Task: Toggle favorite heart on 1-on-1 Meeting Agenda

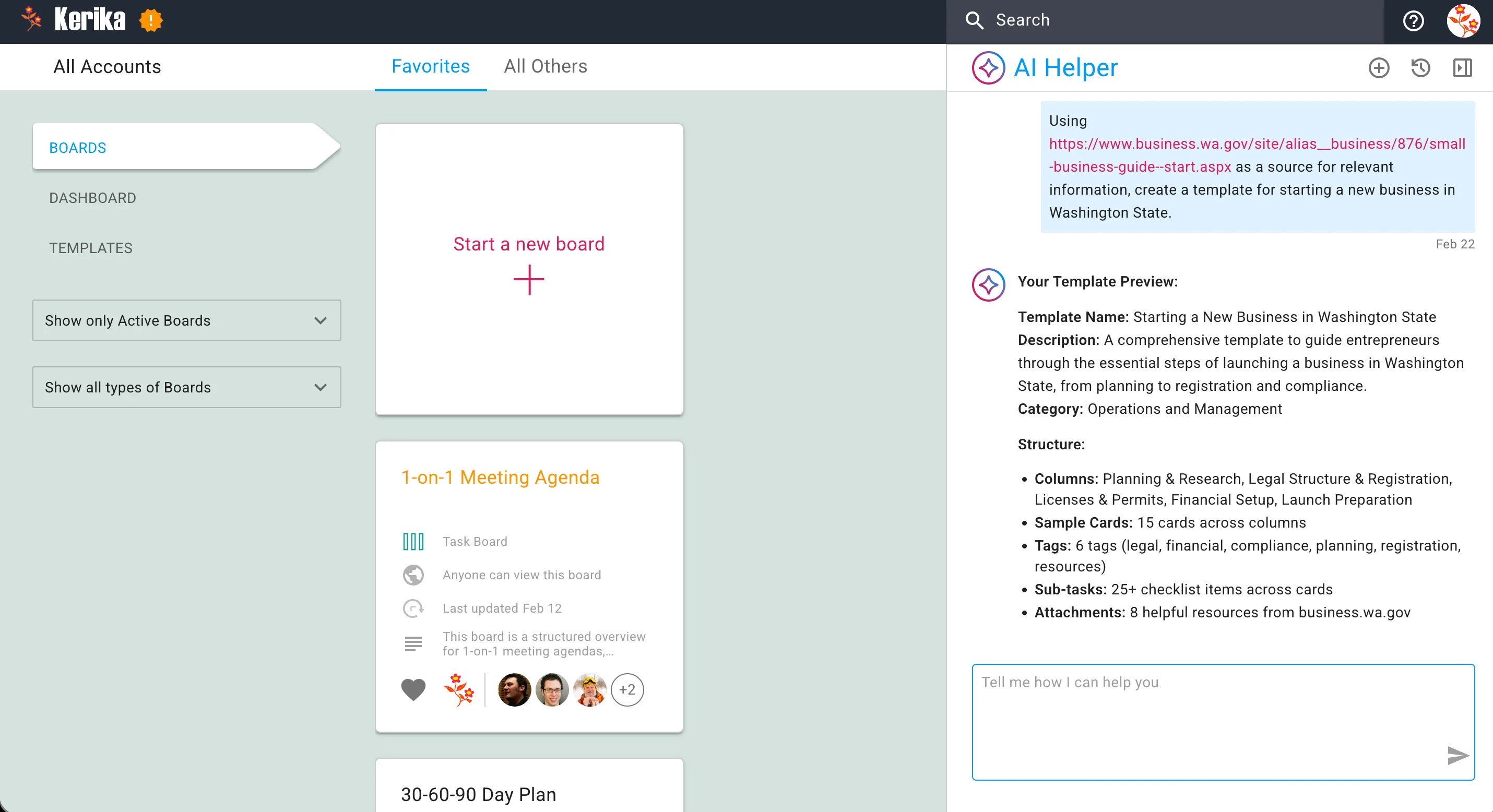Action: [413, 689]
